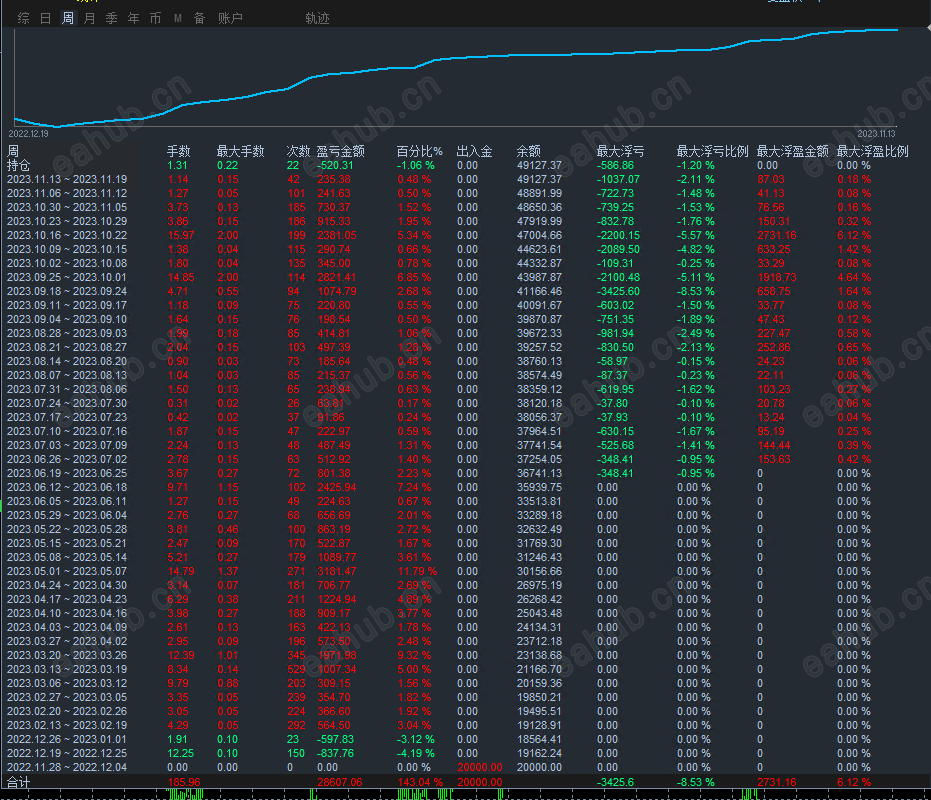Sort by the 出入金 column header
Viewport: 931px width, 800px height.
tap(474, 151)
